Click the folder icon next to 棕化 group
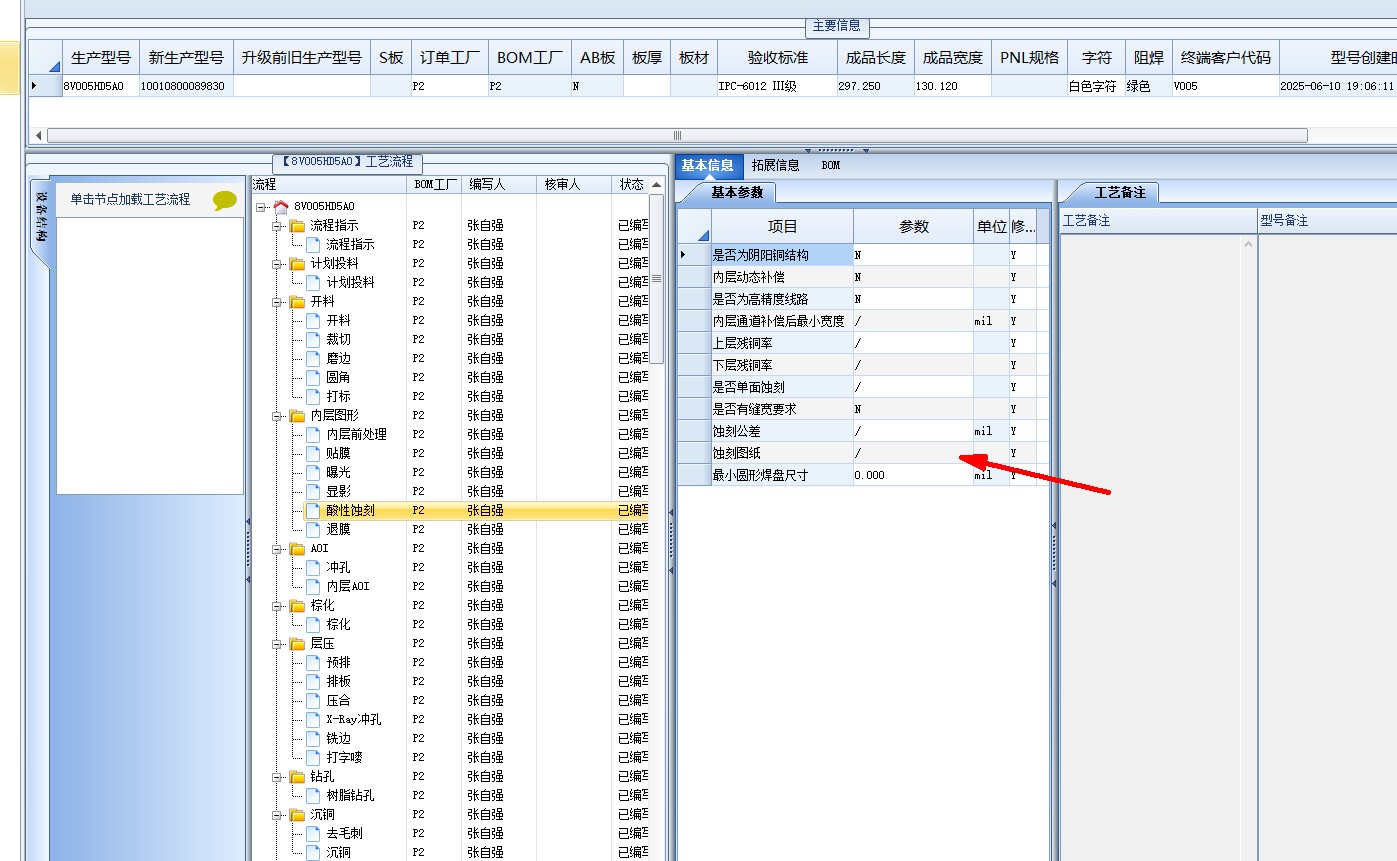Viewport: 1397px width, 861px height. 297,605
